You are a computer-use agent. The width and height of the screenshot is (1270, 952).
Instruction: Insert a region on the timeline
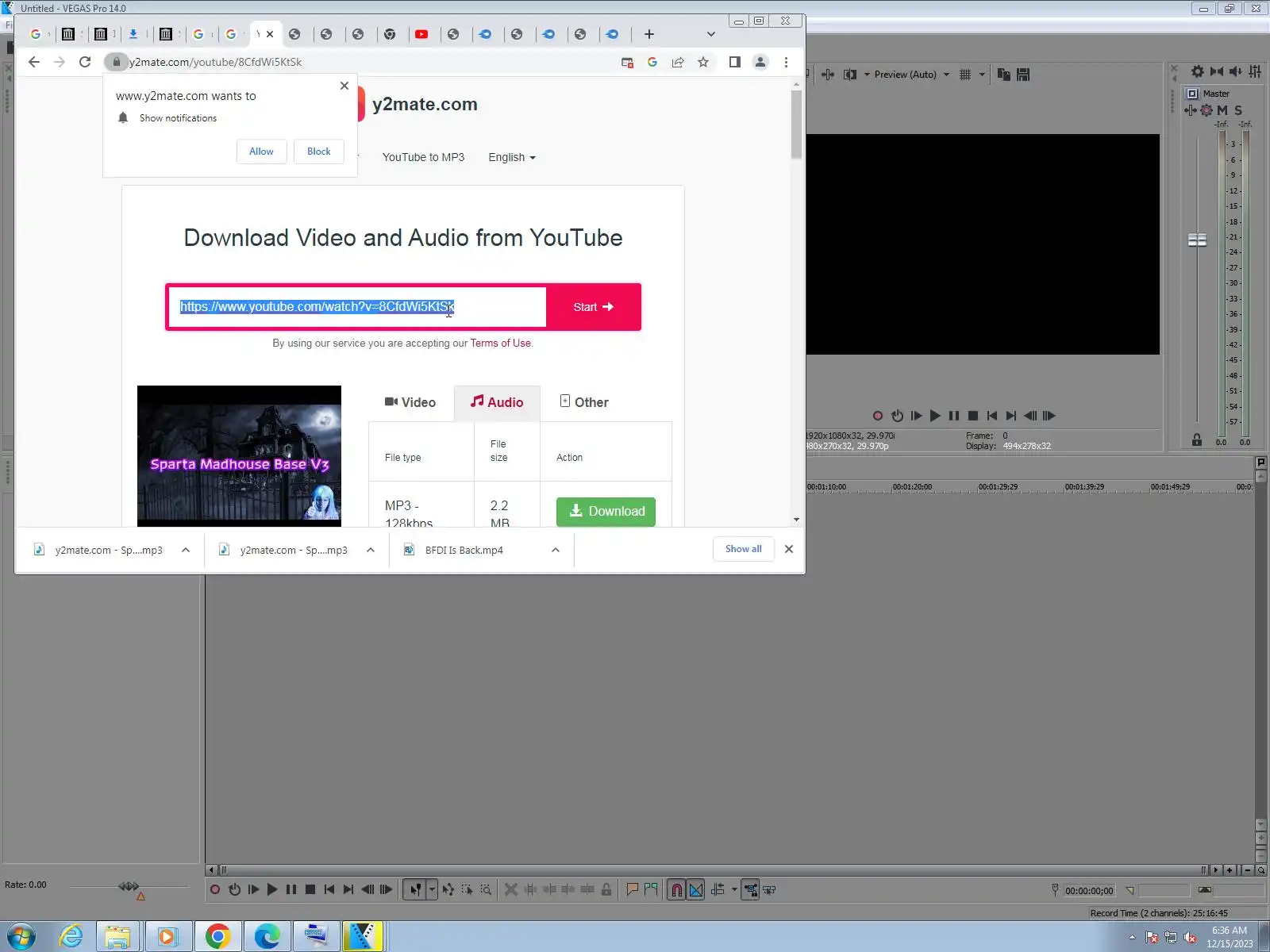coord(651,890)
